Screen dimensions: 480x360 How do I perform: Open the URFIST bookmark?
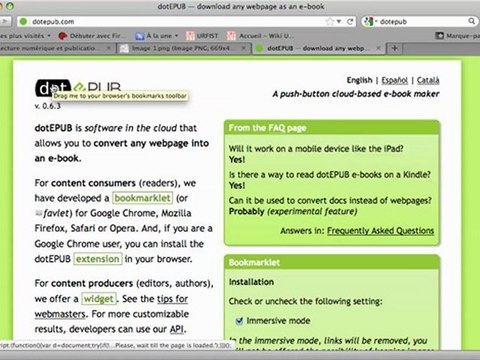202,36
